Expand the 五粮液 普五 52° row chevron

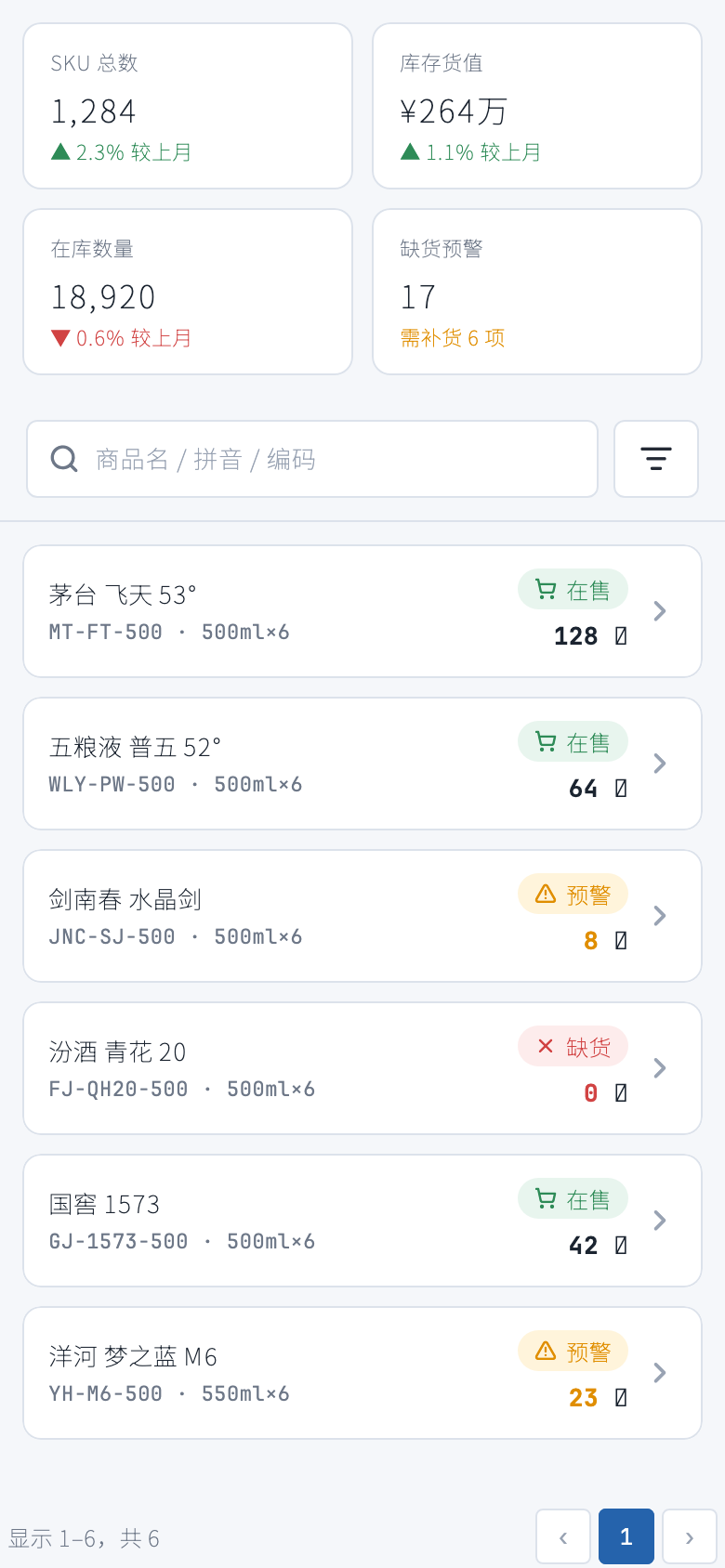(x=660, y=764)
